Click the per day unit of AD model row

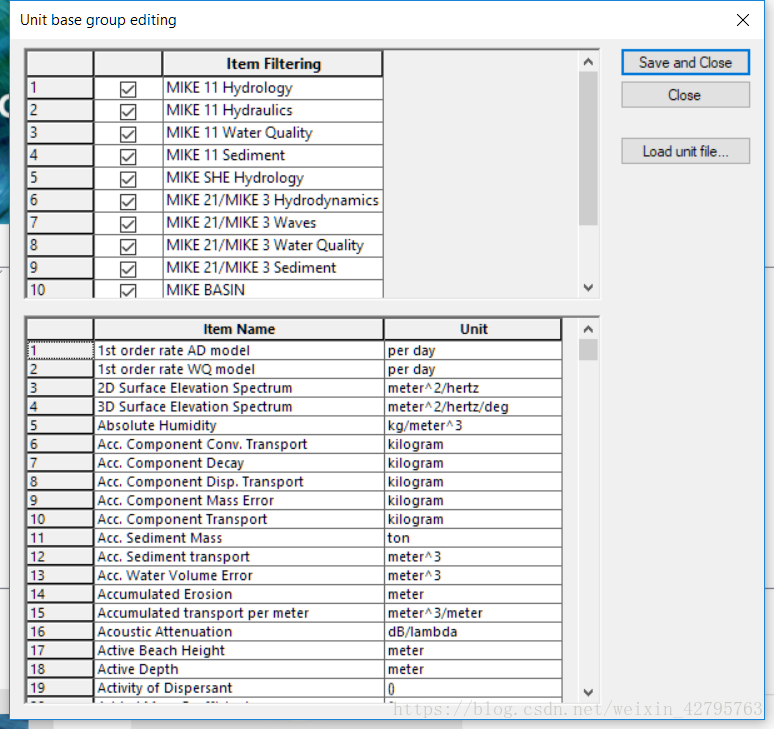click(x=473, y=350)
